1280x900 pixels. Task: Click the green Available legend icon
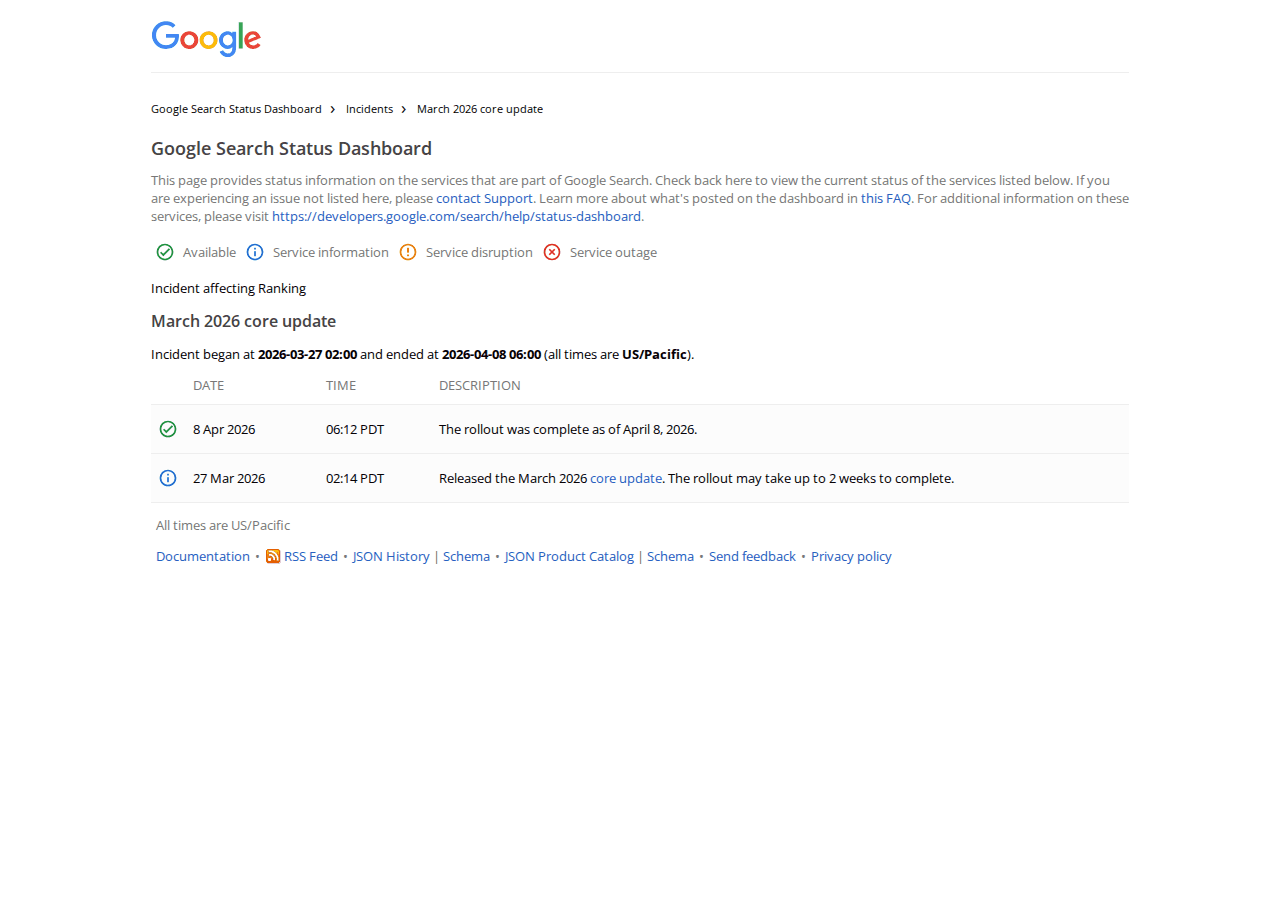(165, 252)
